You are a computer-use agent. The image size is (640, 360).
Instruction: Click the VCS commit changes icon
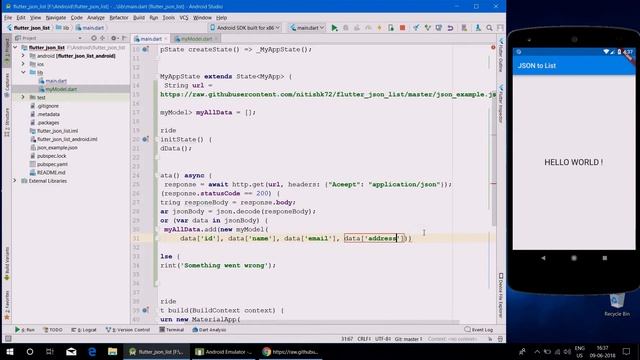click(x=427, y=28)
